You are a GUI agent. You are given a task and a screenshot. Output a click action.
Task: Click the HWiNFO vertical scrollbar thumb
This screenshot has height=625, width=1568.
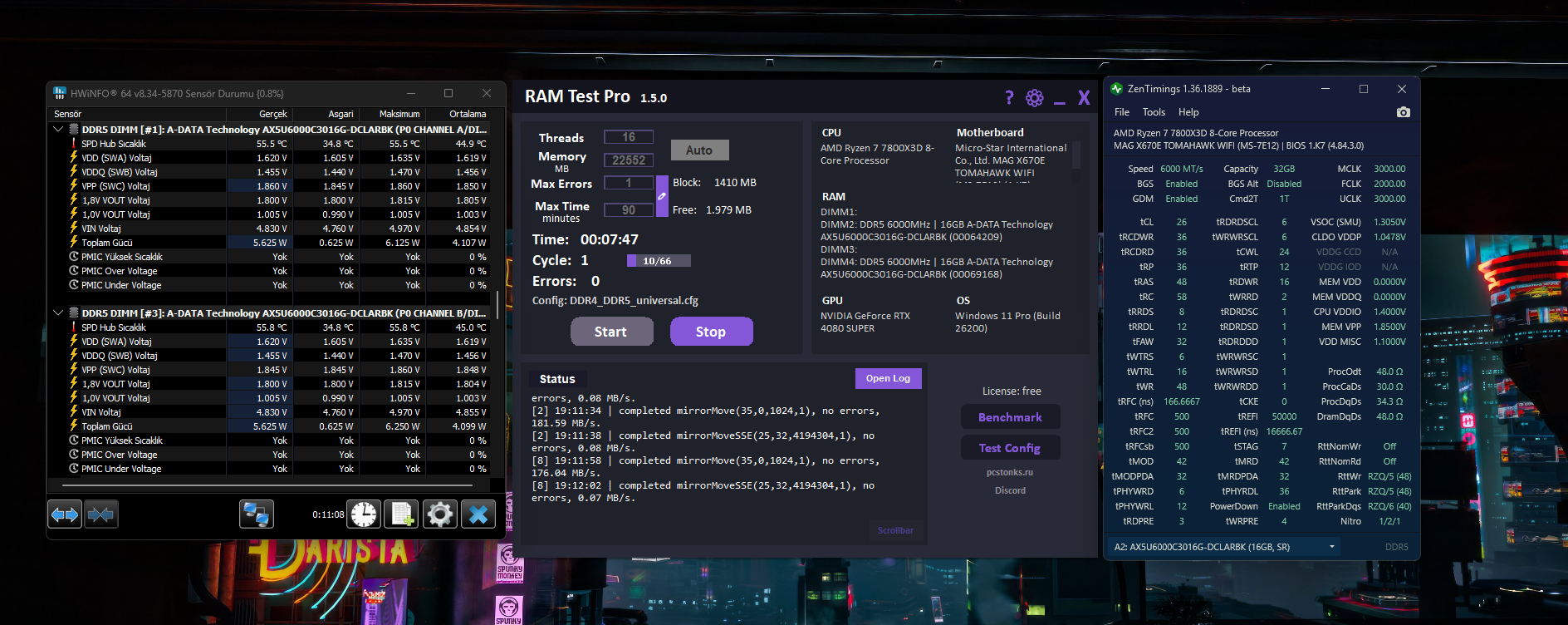tap(497, 303)
